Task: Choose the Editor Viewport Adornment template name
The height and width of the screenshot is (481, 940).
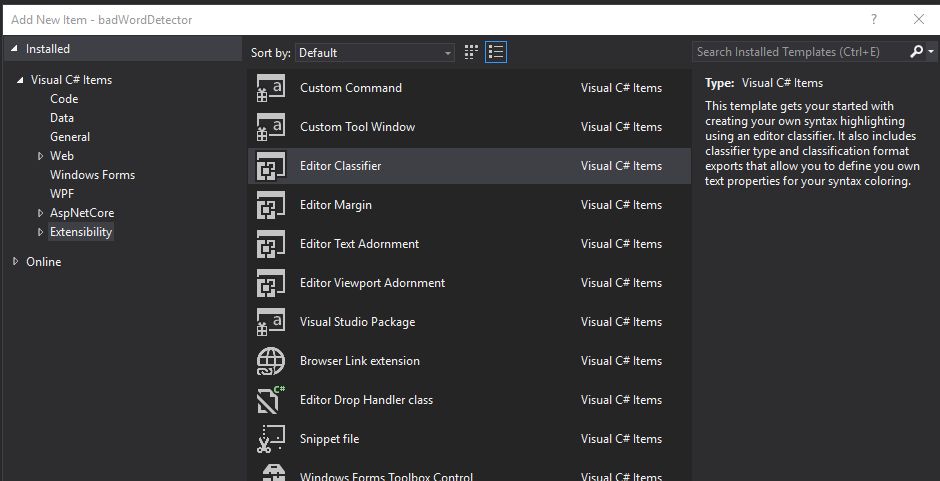Action: coord(372,283)
